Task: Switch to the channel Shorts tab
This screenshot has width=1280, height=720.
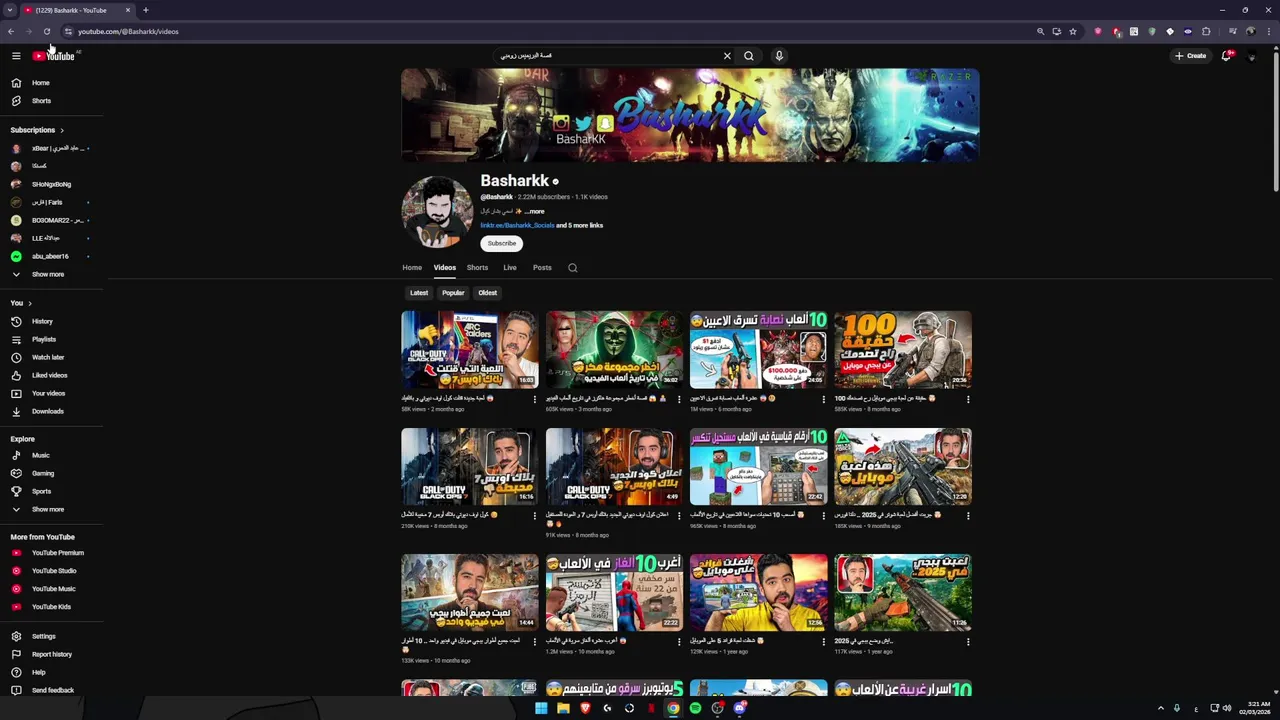Action: (477, 267)
